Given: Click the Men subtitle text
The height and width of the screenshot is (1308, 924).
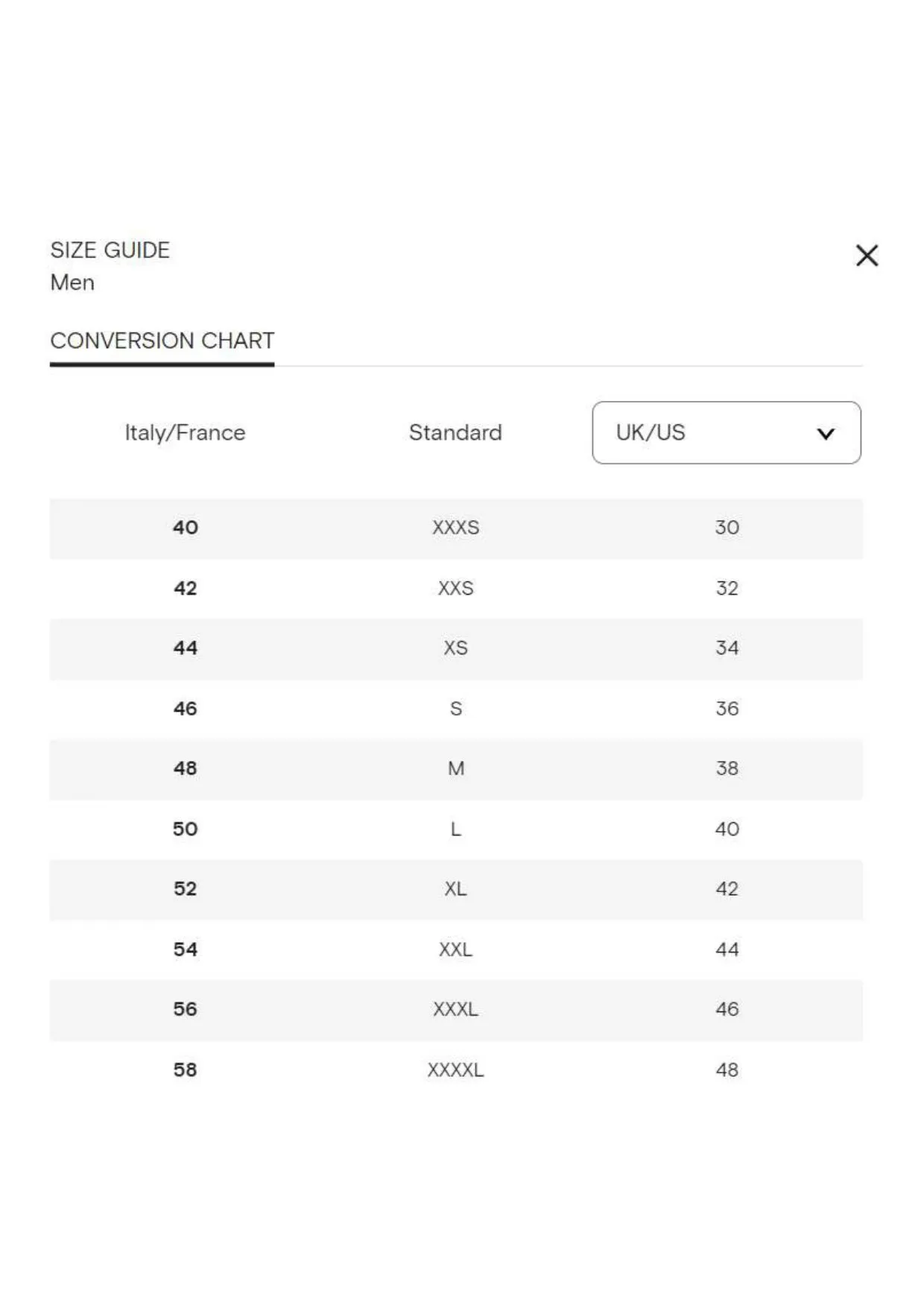Looking at the screenshot, I should coord(72,282).
